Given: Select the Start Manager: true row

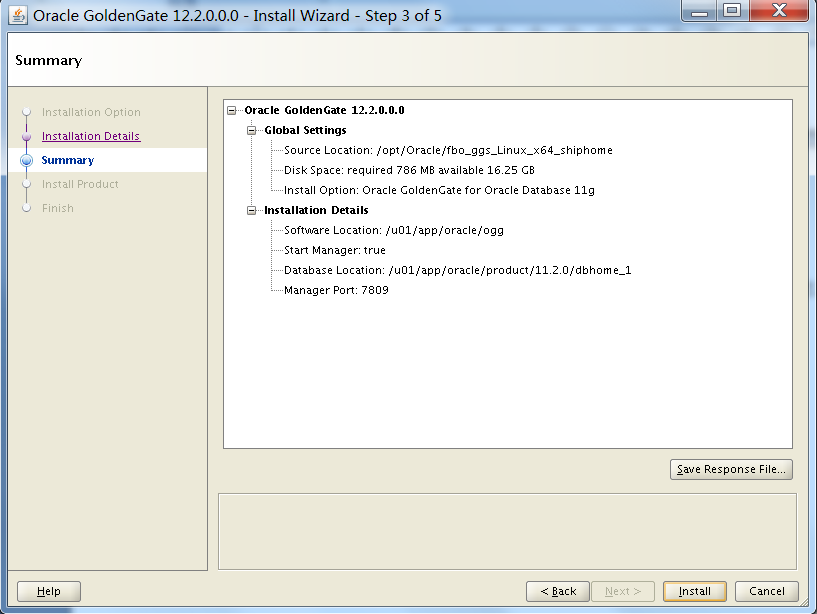Looking at the screenshot, I should click(x=335, y=250).
